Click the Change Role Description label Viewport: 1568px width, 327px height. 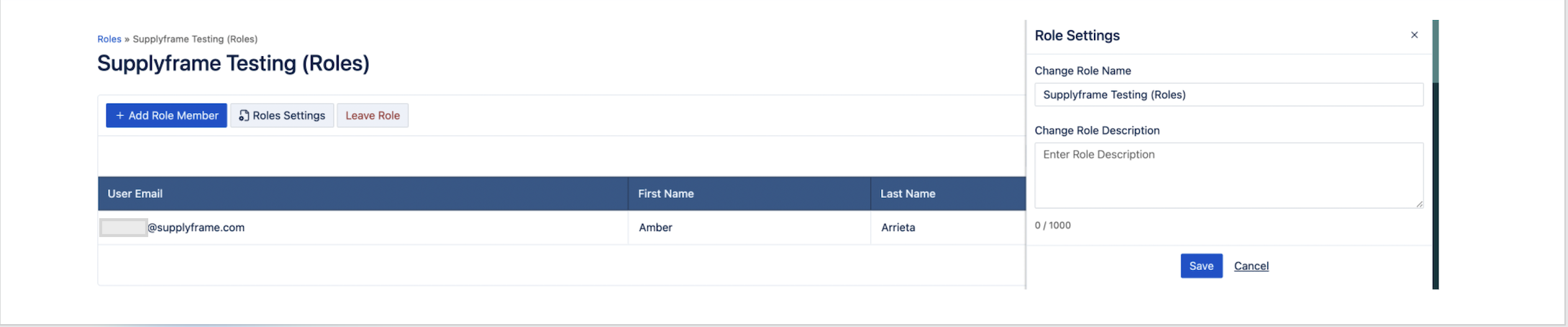click(x=1097, y=130)
